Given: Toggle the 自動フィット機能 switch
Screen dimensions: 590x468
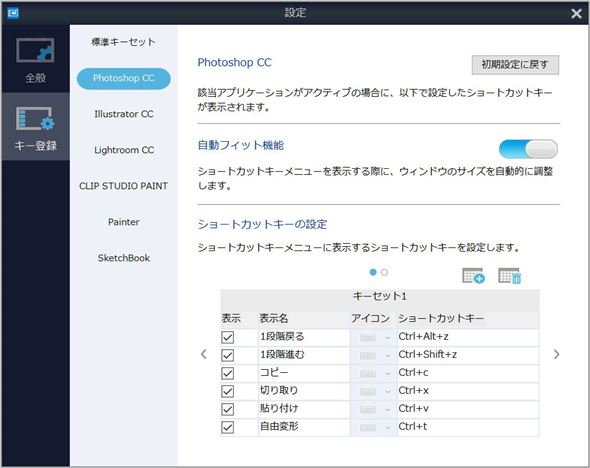Looking at the screenshot, I should pyautogui.click(x=528, y=149).
